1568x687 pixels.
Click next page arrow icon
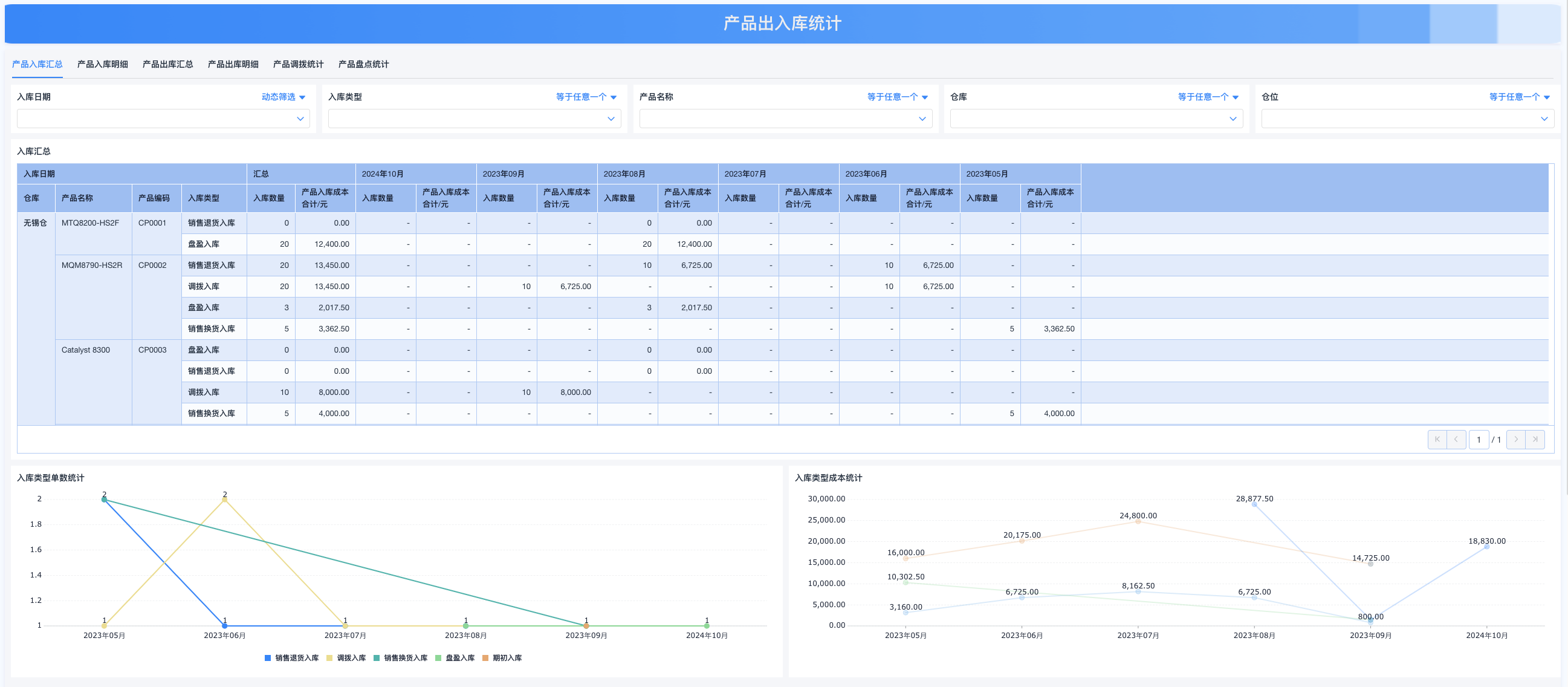click(x=1515, y=439)
